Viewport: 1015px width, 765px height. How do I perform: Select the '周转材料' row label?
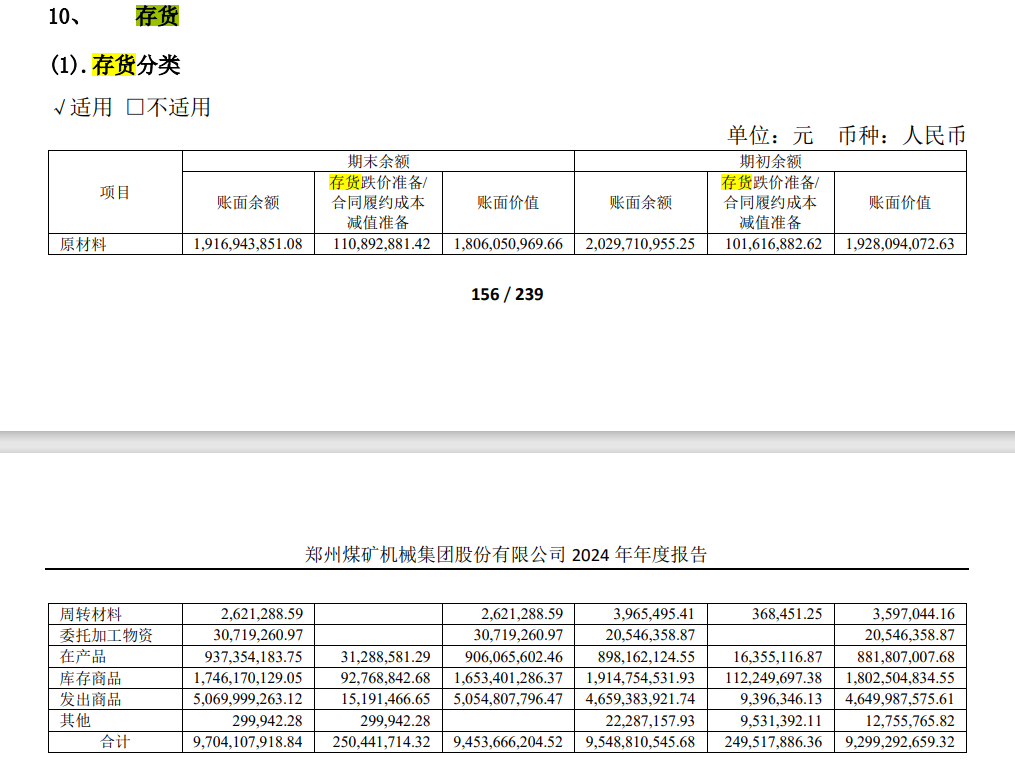coord(91,614)
